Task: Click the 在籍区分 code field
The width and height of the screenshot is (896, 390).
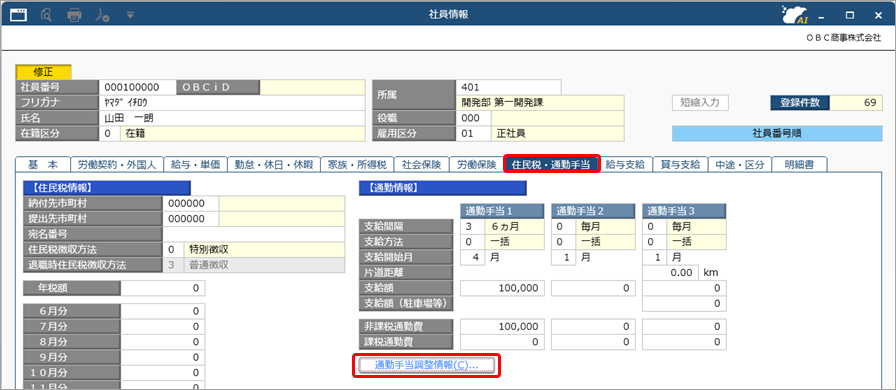Action: (109, 134)
